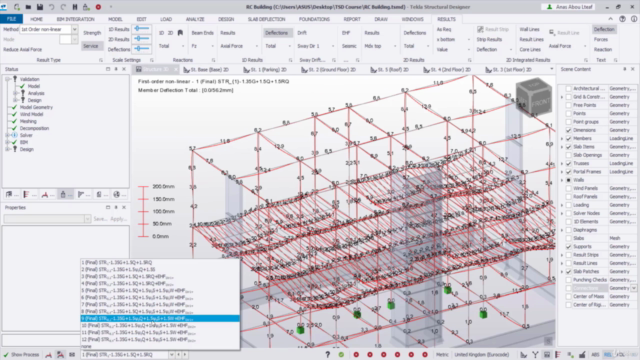Select combination 9 in the loading dropdown list
The width and height of the screenshot is (640, 360).
click(x=160, y=318)
